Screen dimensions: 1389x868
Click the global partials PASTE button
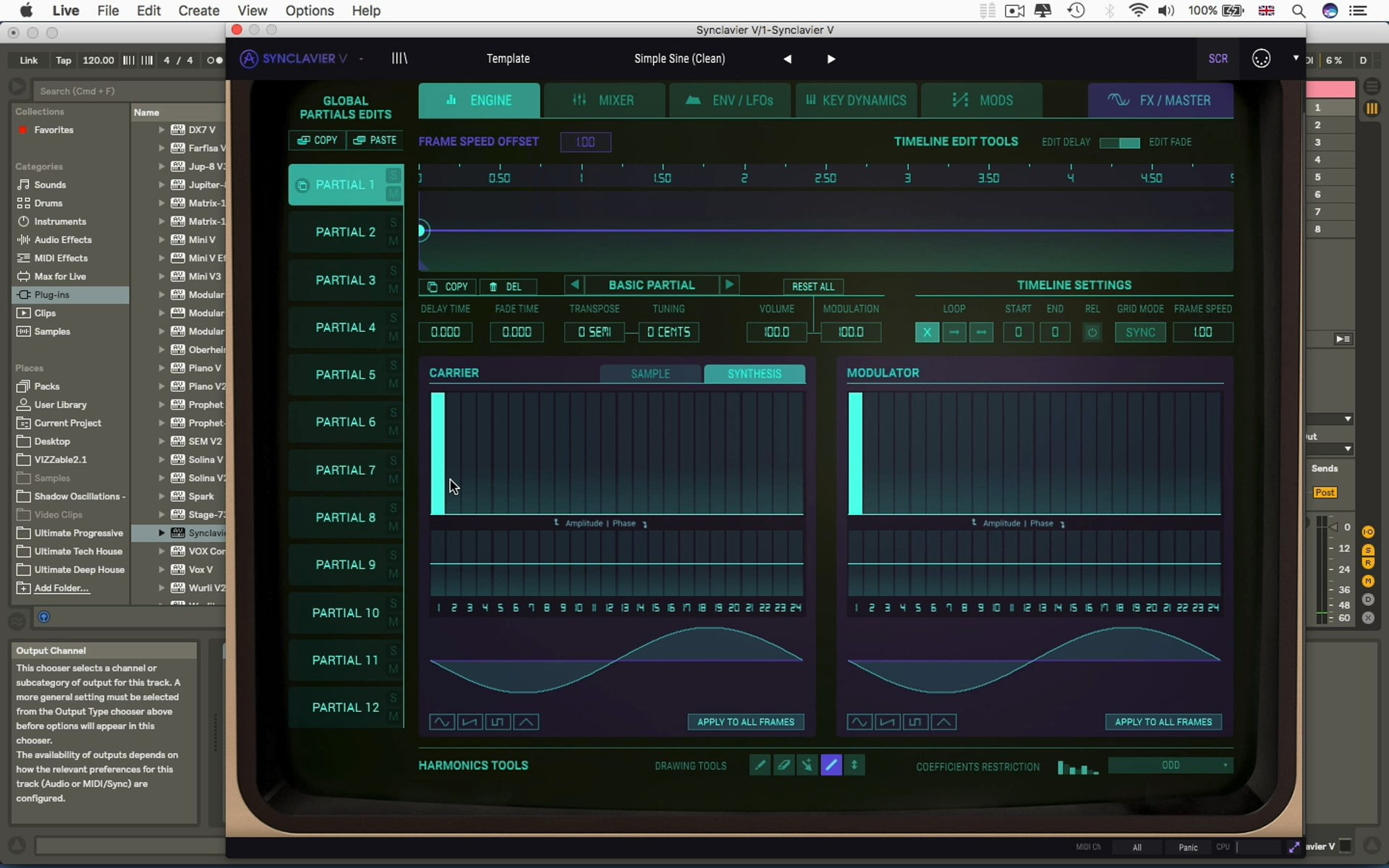click(375, 140)
